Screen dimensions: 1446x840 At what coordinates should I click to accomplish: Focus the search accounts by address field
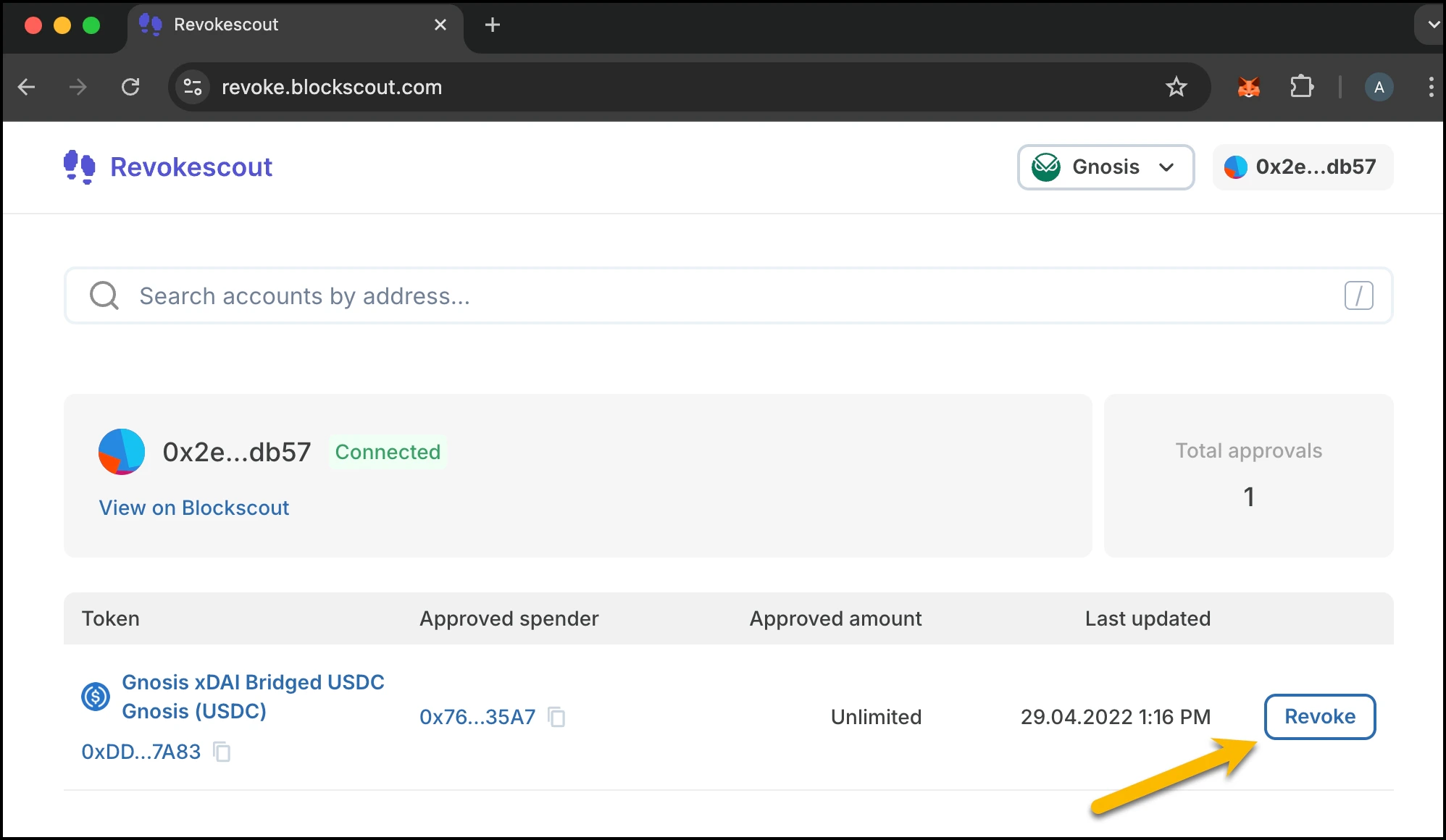[x=724, y=295]
